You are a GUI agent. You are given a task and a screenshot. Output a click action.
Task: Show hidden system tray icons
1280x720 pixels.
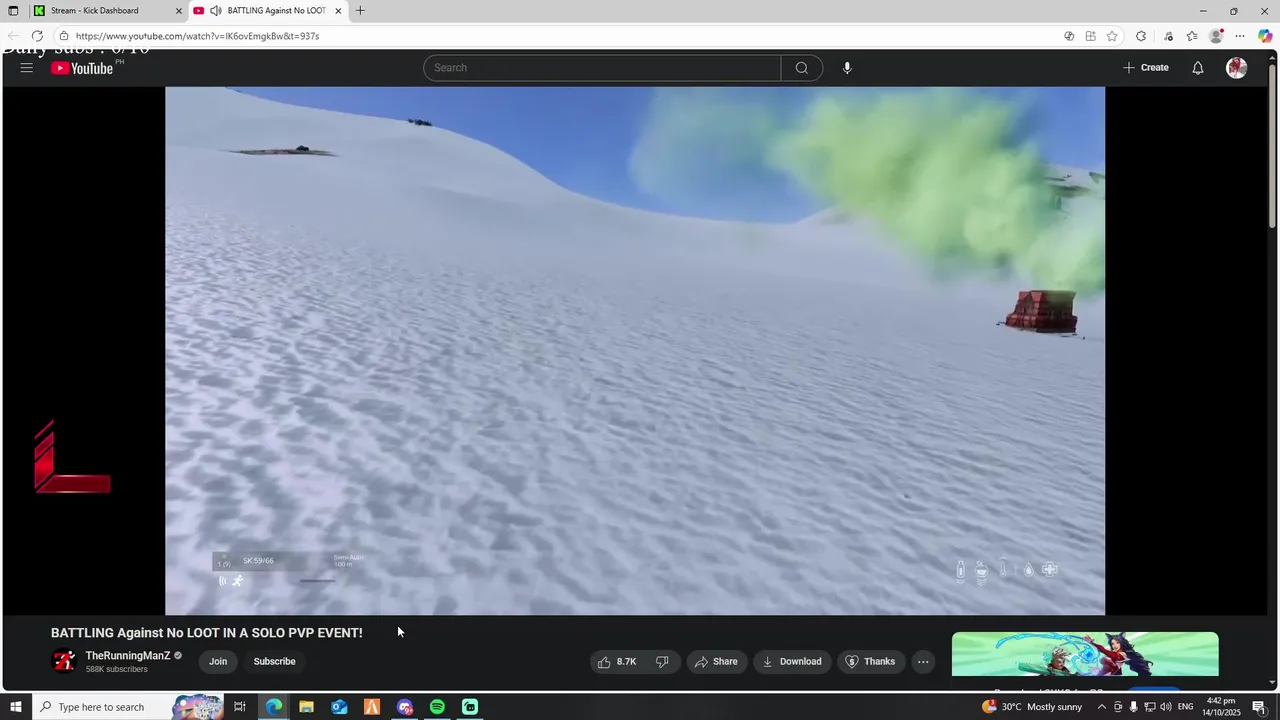[1102, 707]
